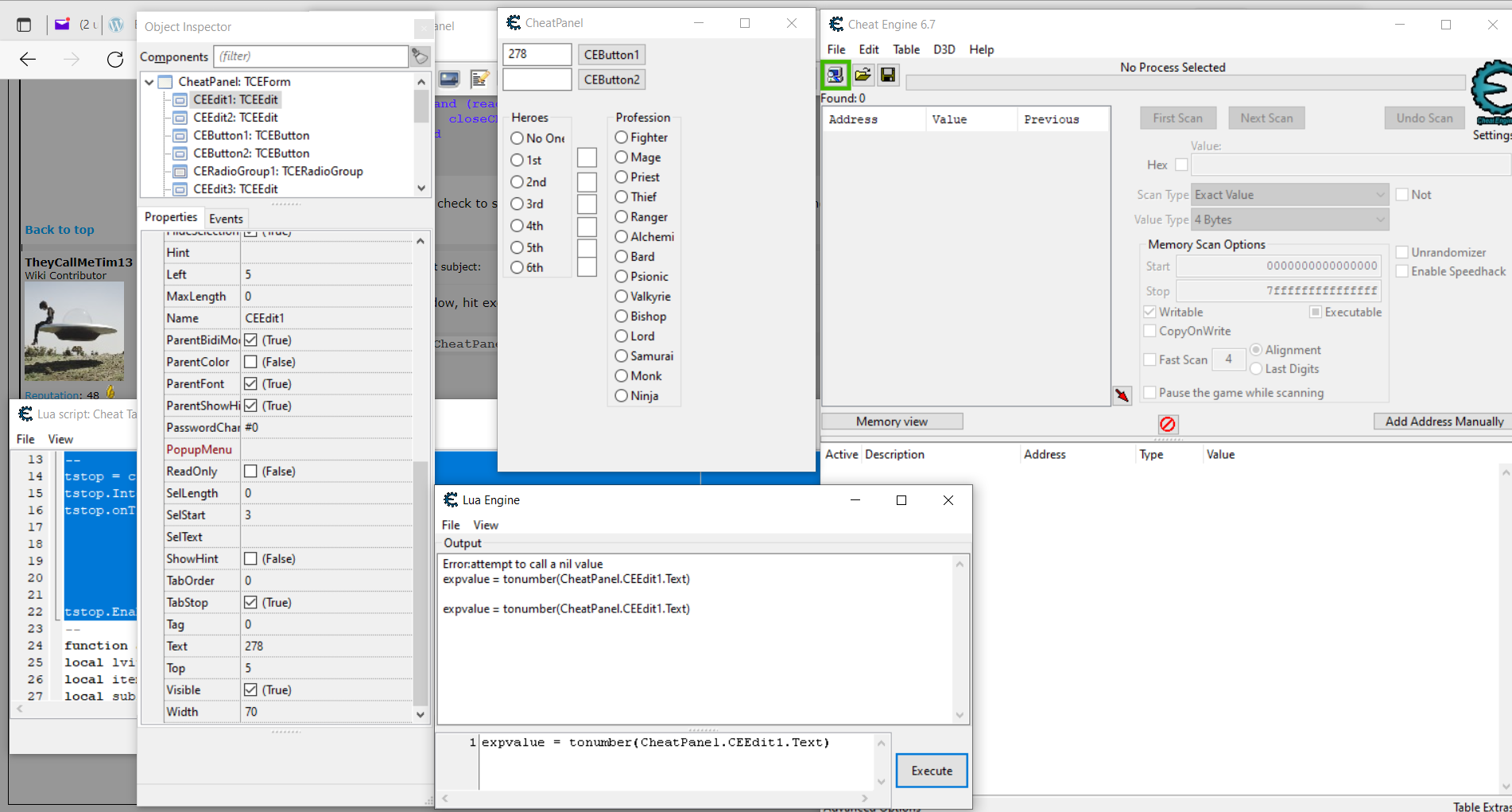Toggle the ReadOnly property checkbox

click(250, 472)
